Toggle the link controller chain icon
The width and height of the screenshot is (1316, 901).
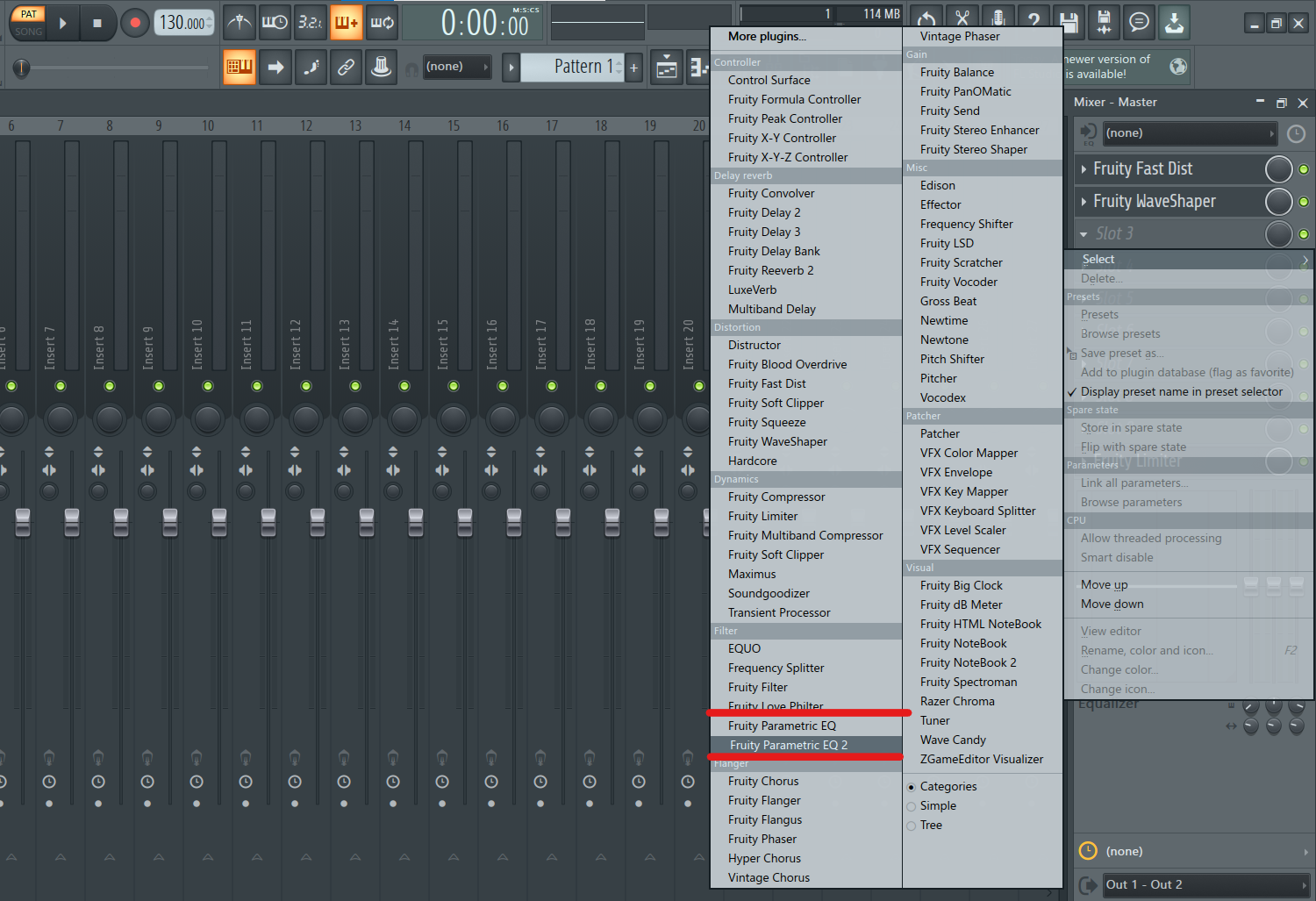click(x=346, y=67)
